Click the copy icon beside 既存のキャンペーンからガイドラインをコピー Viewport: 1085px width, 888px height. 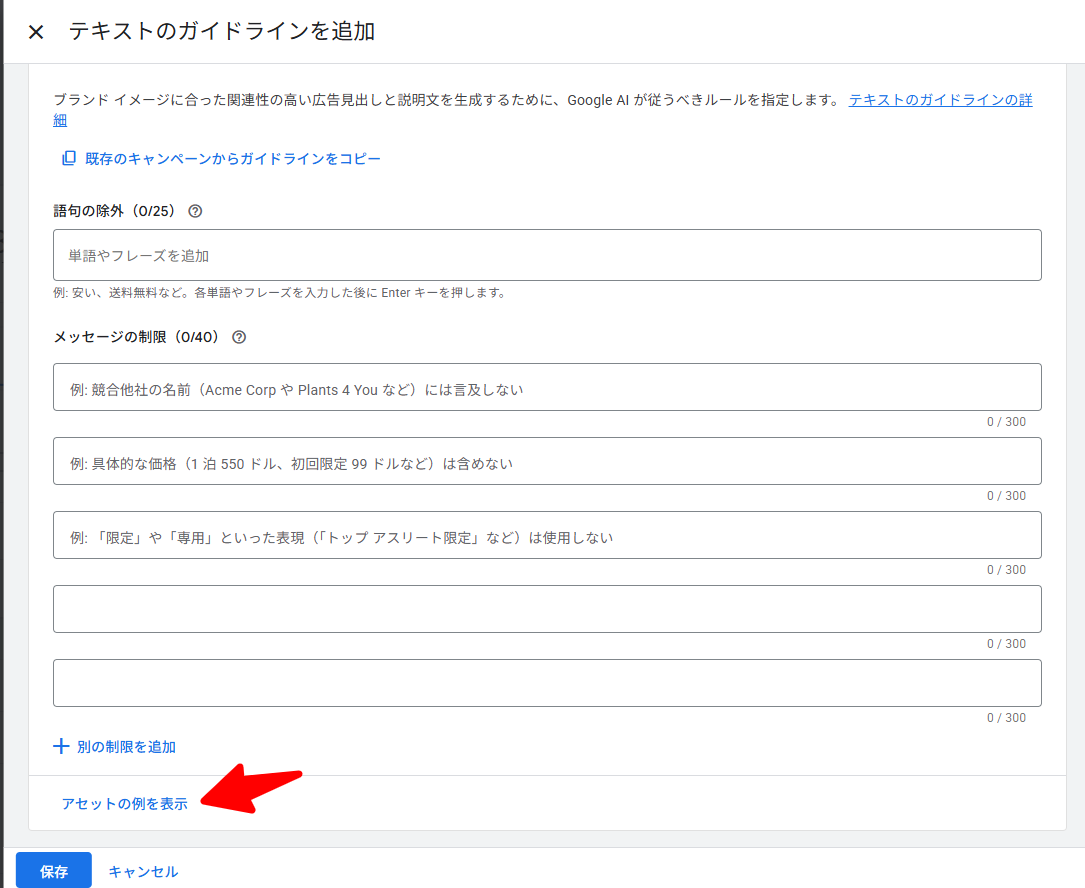coord(69,158)
